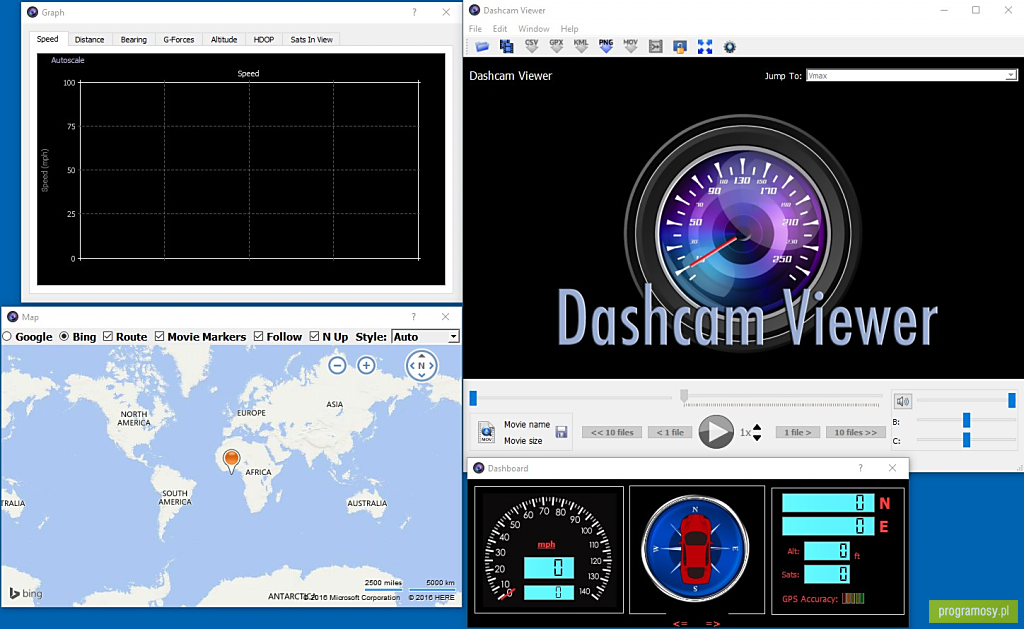Select the Speed graph tab

47,39
